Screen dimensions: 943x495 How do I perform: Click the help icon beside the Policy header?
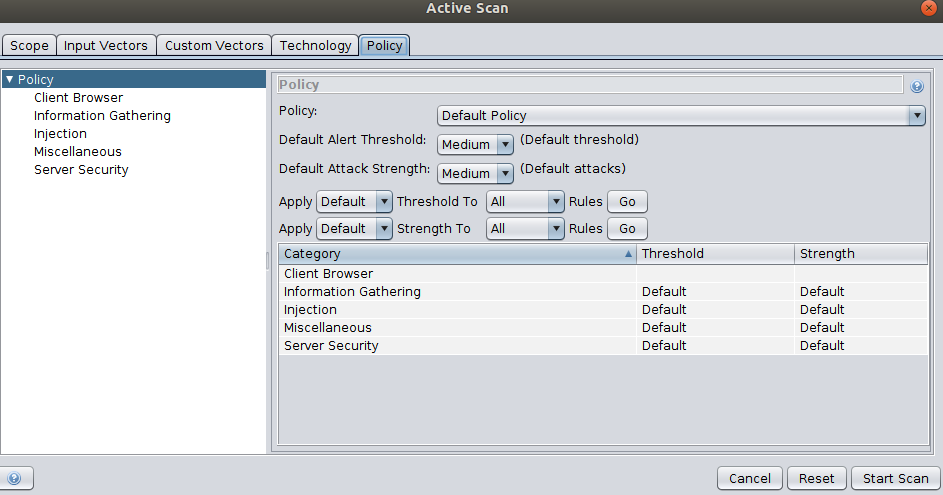click(917, 87)
